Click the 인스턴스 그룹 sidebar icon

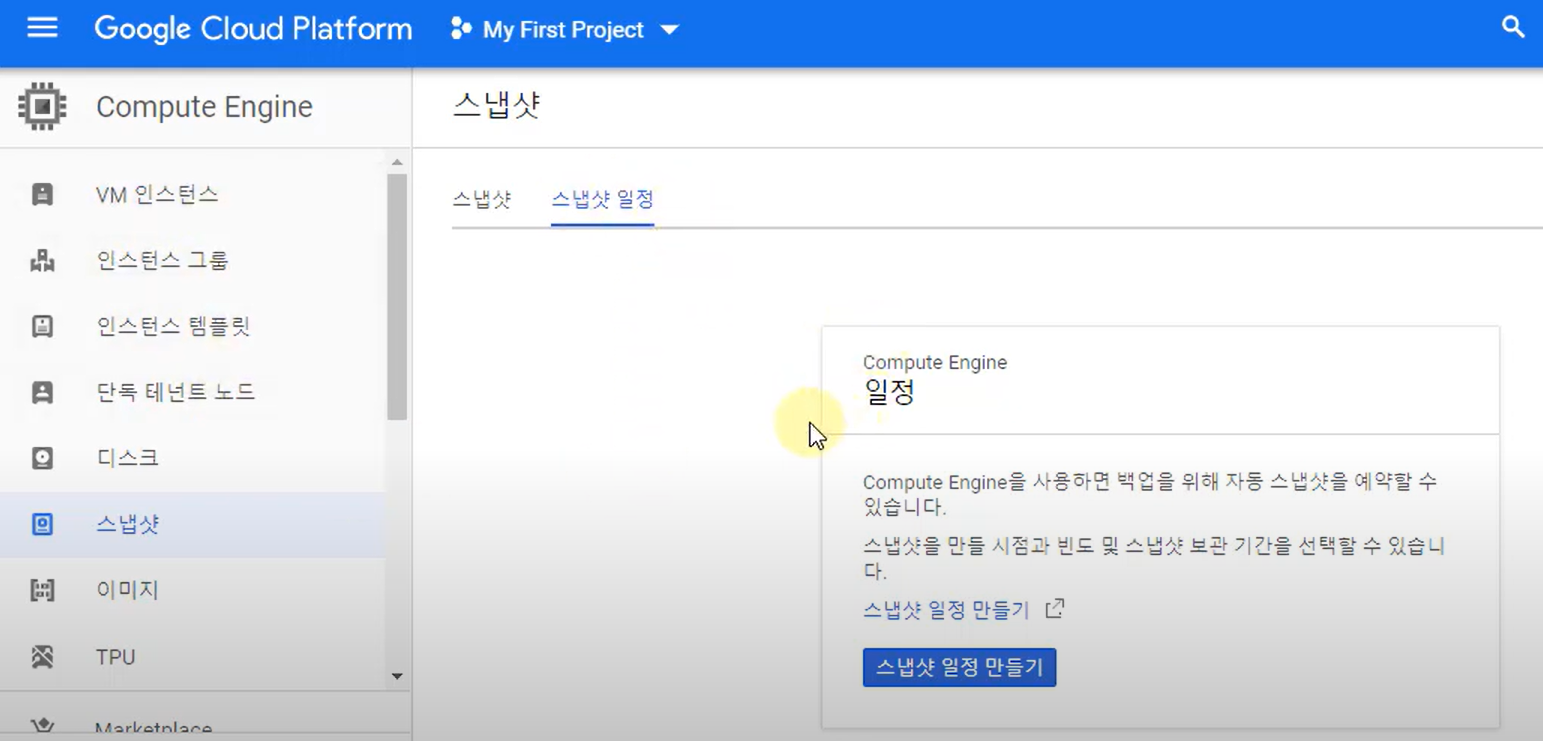pyautogui.click(x=42, y=260)
